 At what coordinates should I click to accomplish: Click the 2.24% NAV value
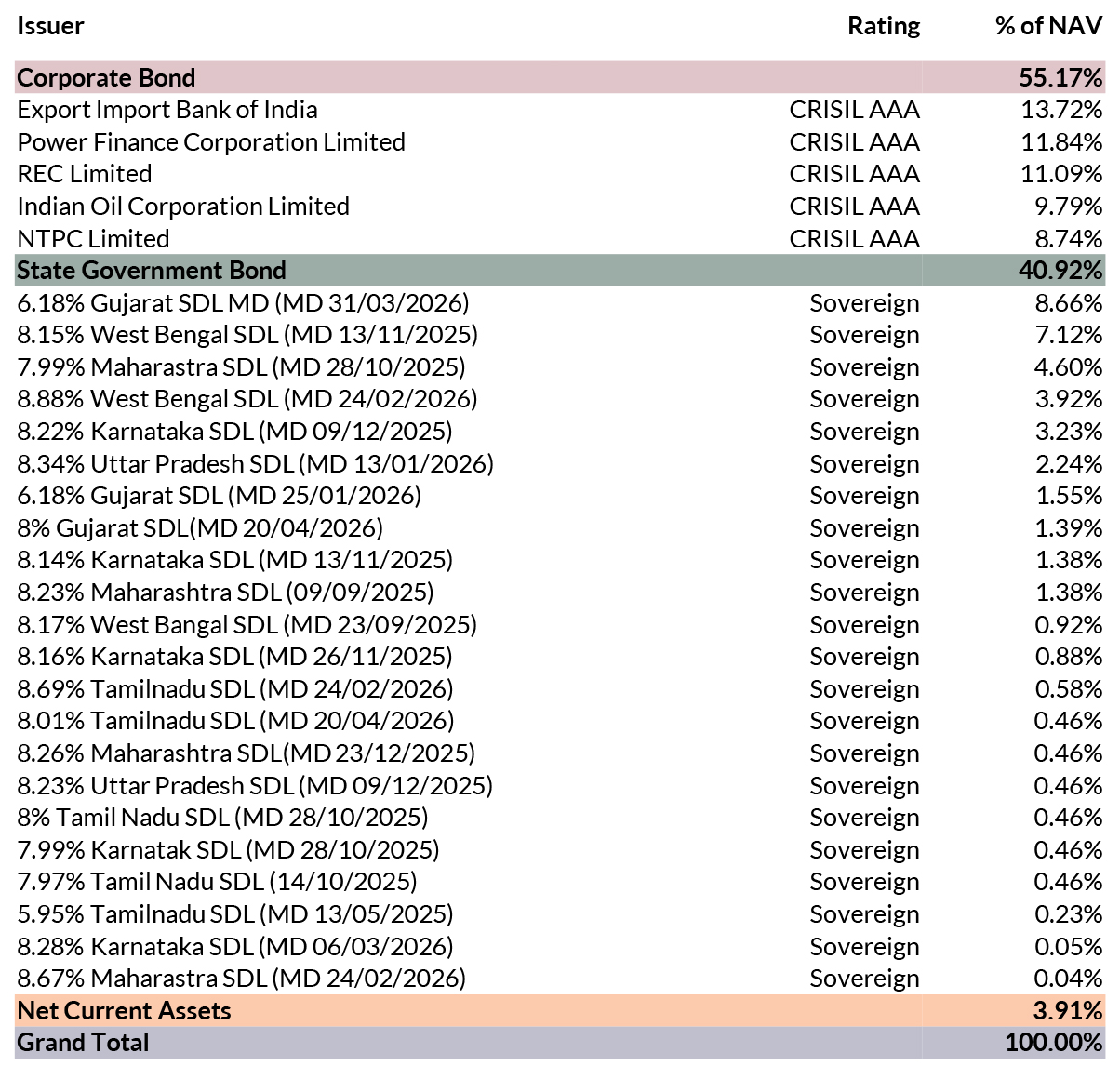[1068, 463]
